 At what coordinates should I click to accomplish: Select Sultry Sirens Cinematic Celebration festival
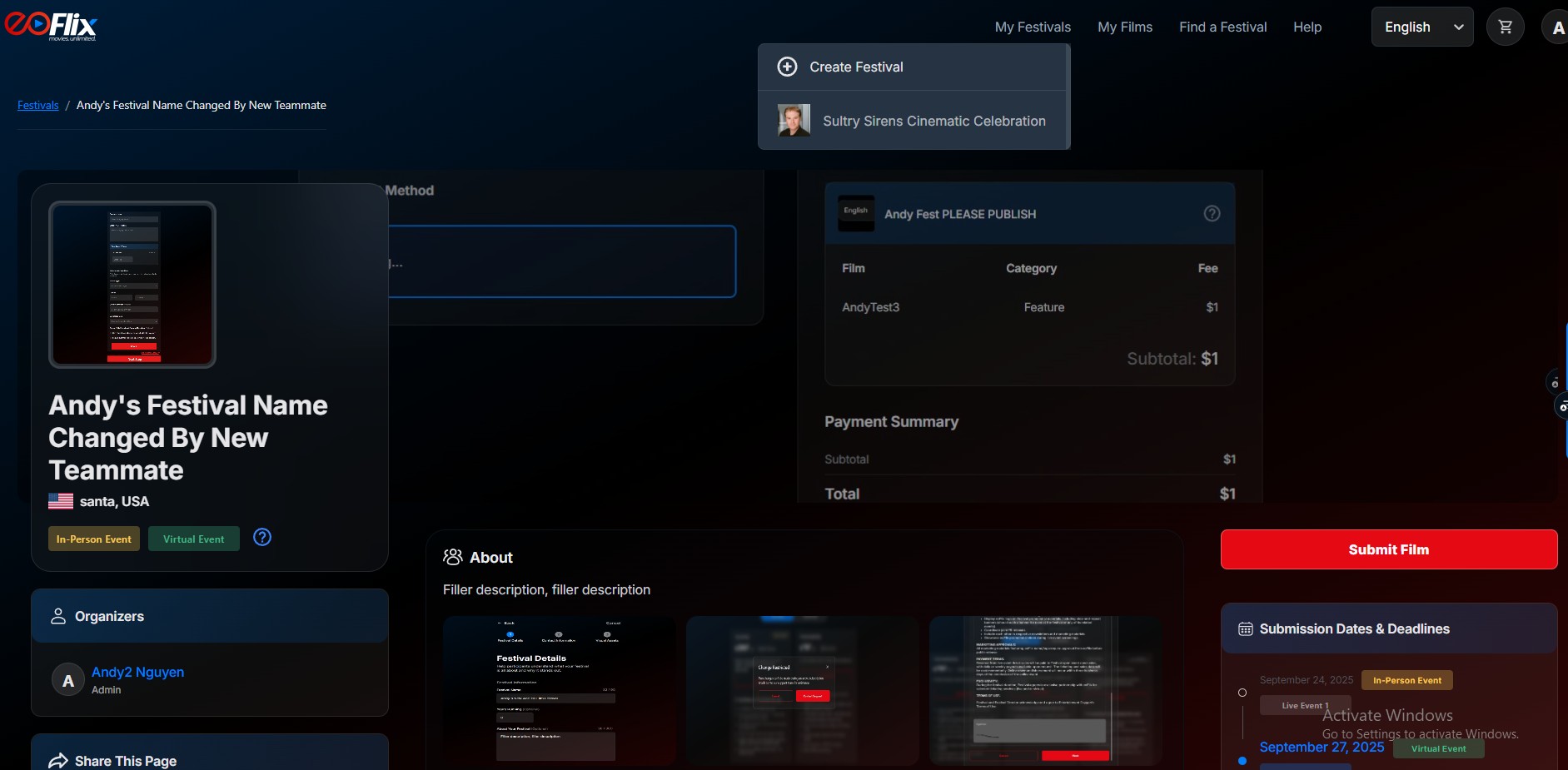click(x=913, y=121)
